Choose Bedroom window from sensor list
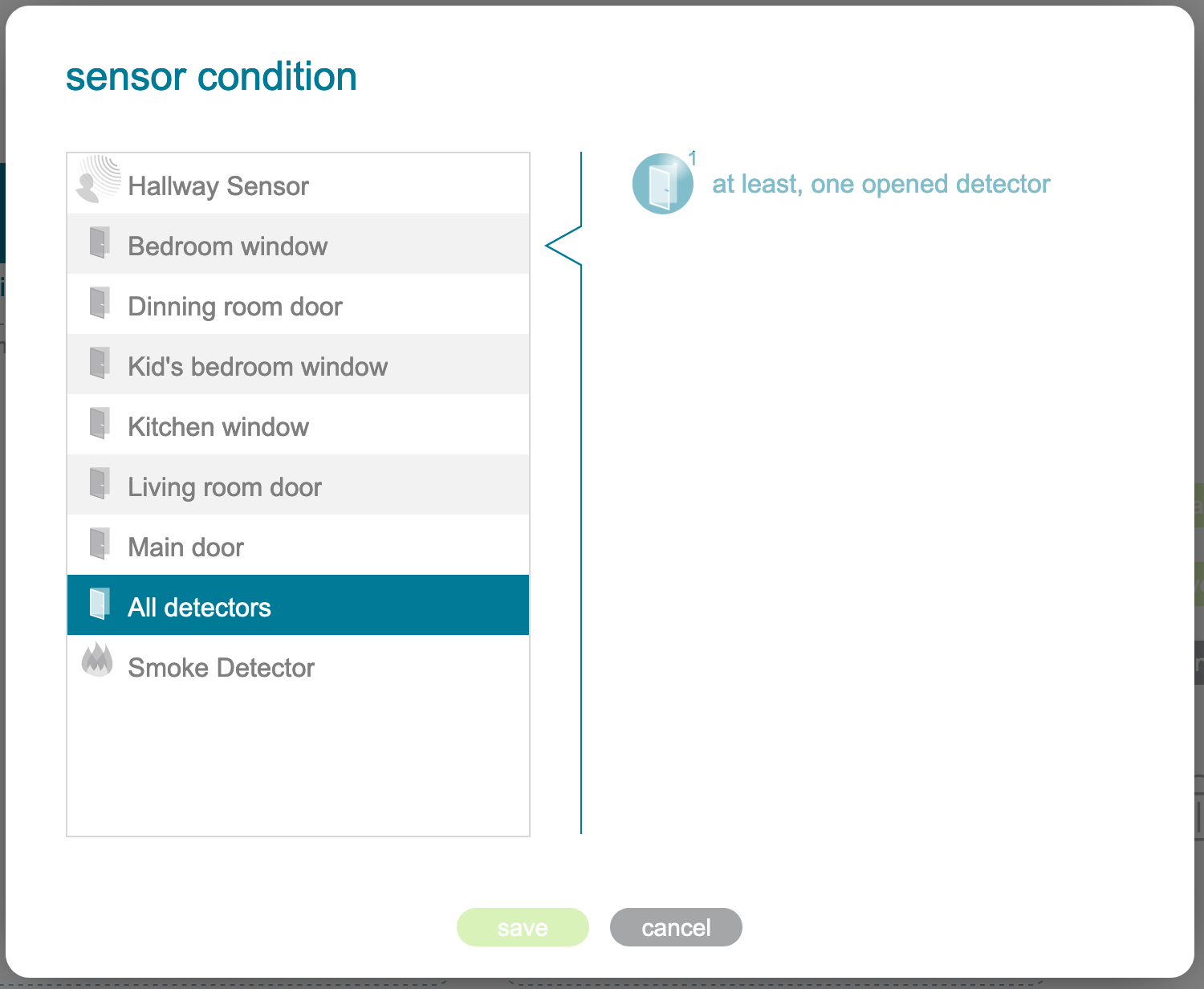Image resolution: width=1204 pixels, height=989 pixels. [228, 246]
